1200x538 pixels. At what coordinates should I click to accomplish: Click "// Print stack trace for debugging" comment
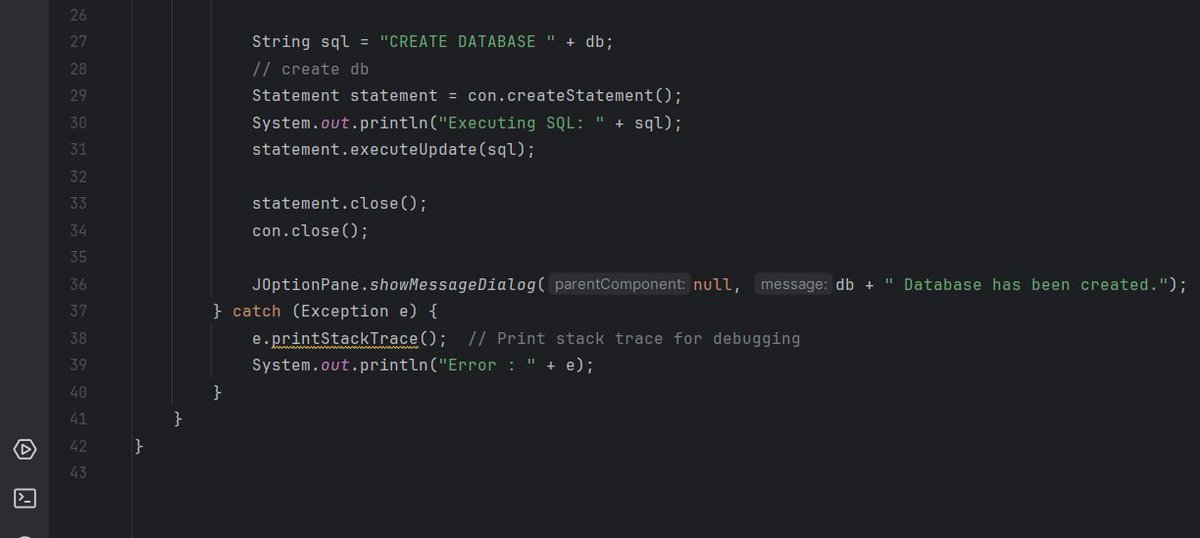click(x=634, y=339)
